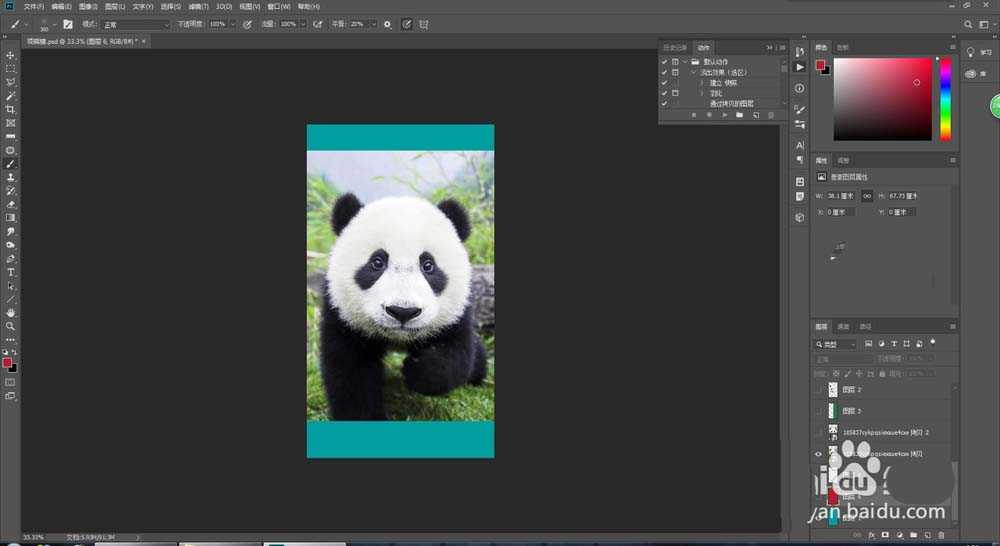The image size is (1000, 546).
Task: Select the Horizontal Type tool
Action: coord(11,272)
